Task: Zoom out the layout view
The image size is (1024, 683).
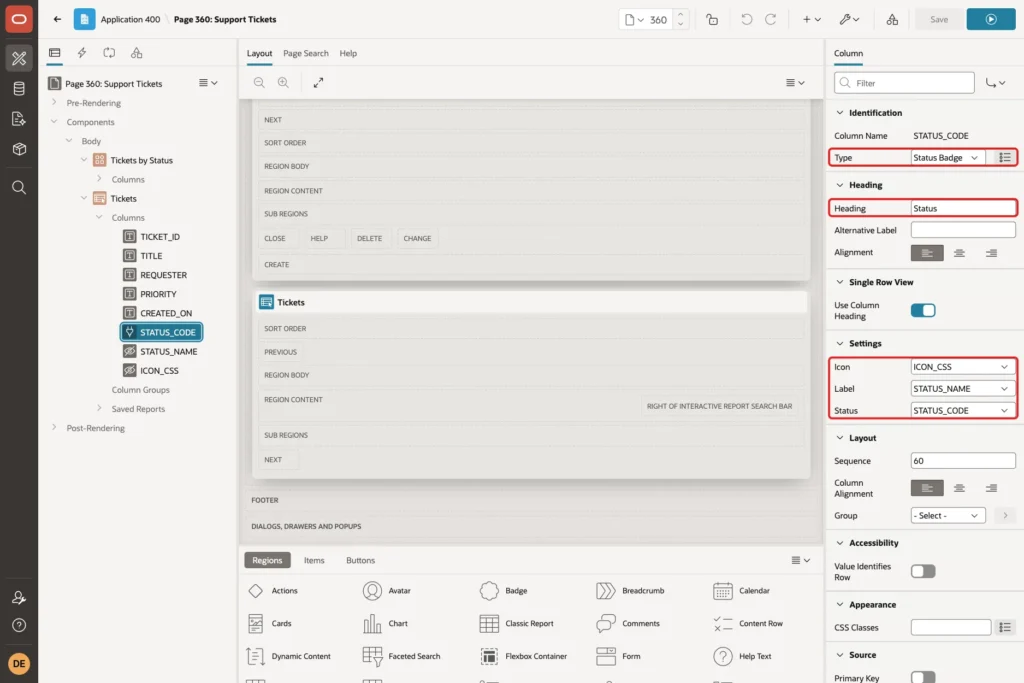Action: click(x=259, y=82)
